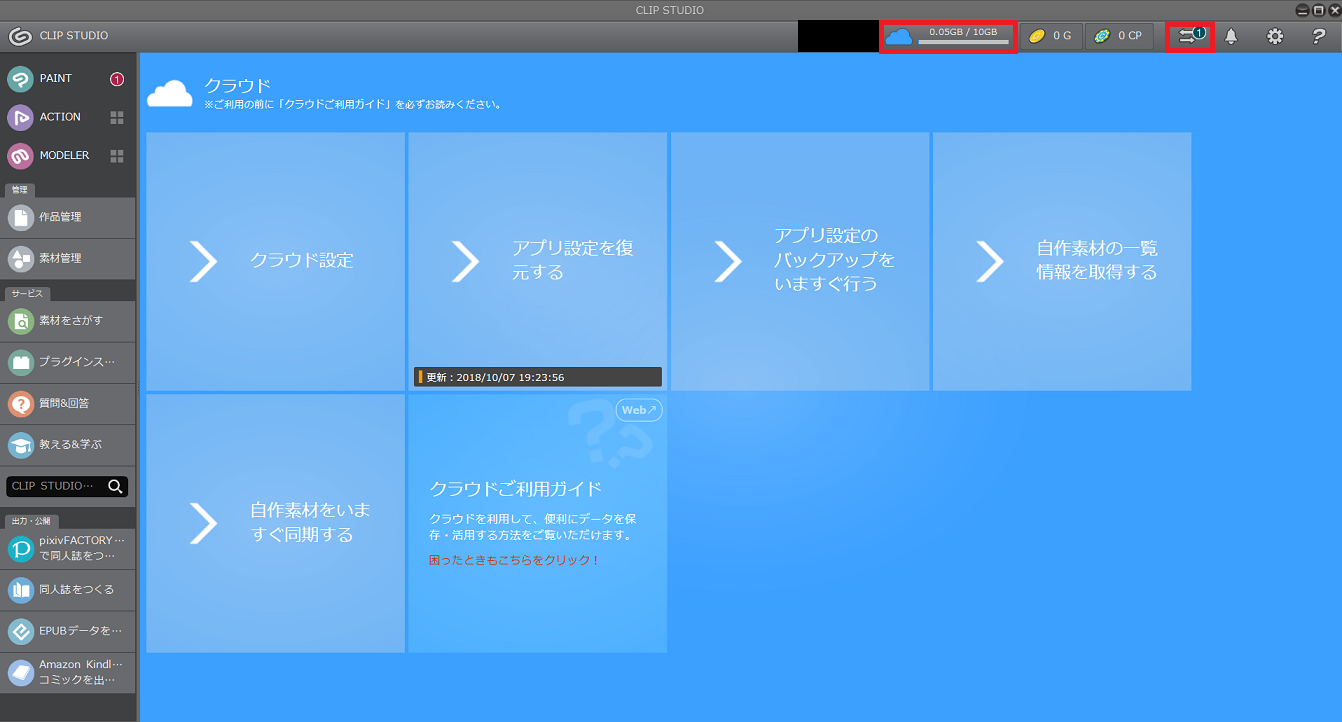Open the CLIPPY balance 0 CP
1342x722 pixels.
coord(1119,36)
